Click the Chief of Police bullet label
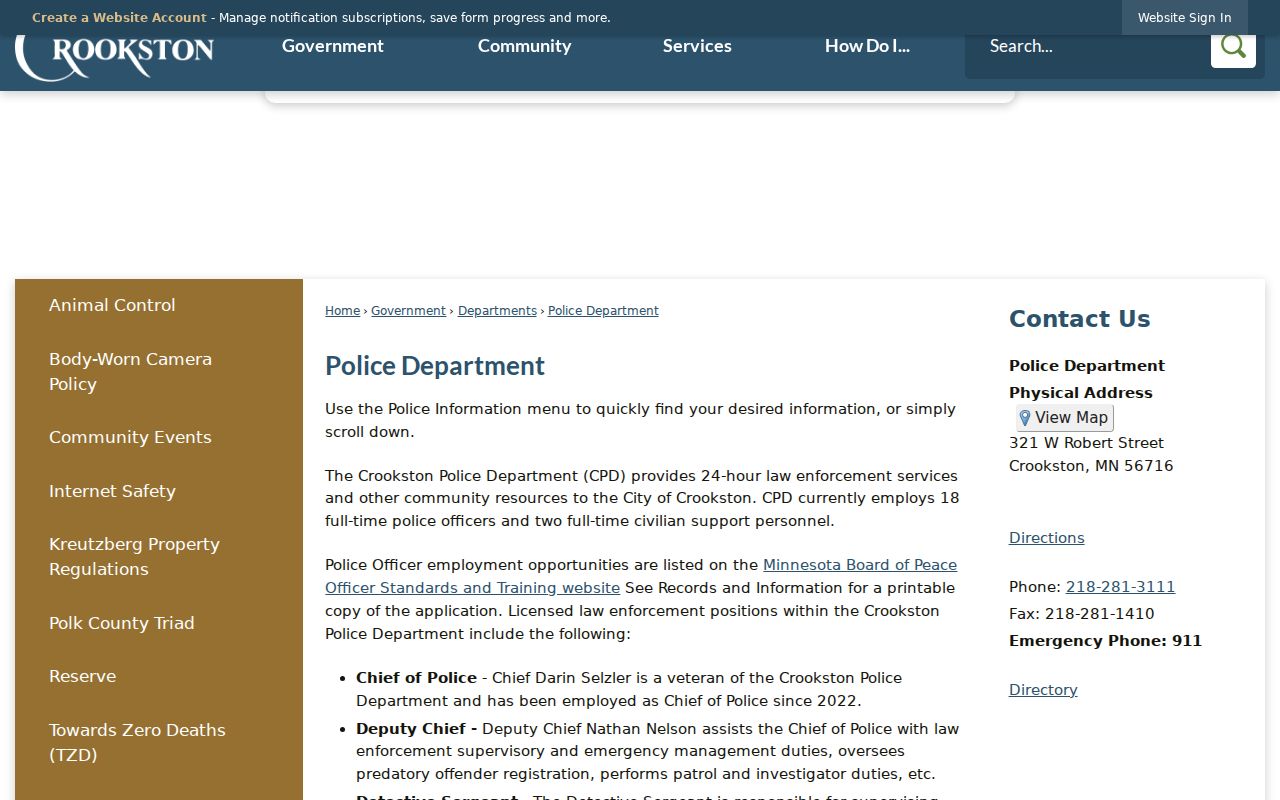This screenshot has width=1280, height=800. coord(416,678)
